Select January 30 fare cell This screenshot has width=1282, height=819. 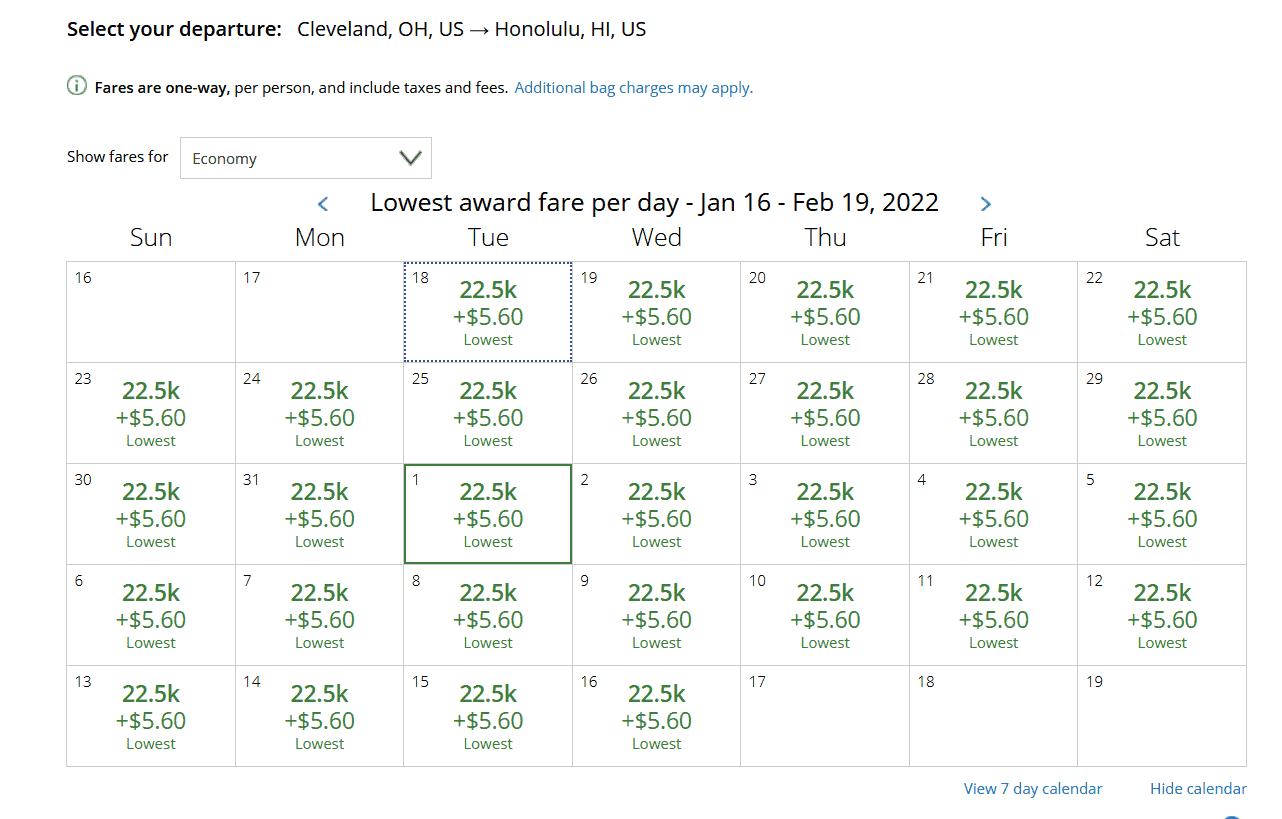[151, 514]
